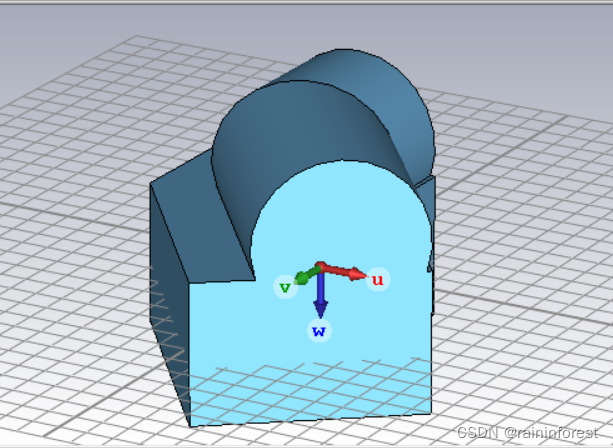Pick the dark left side face of solid
Image resolution: width=613 pixels, height=448 pixels.
169,305
